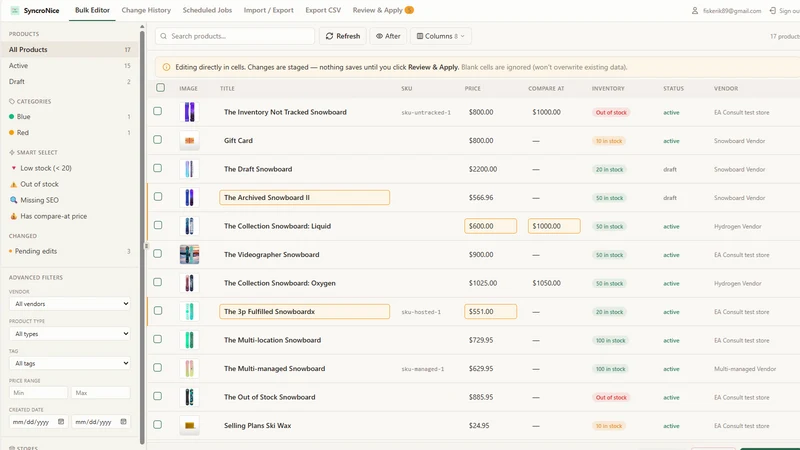Viewport: 800px width, 450px height.
Task: Click 100 in stock badge for Multi-managed Snowboard
Action: (x=610, y=369)
